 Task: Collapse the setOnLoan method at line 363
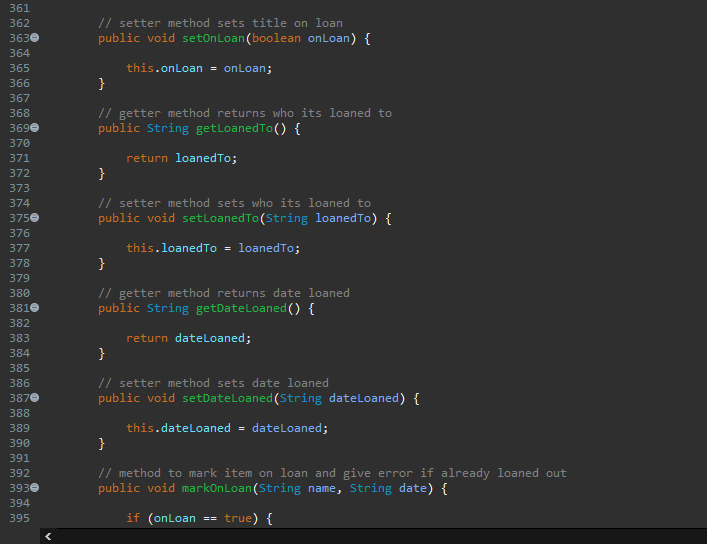[x=35, y=38]
